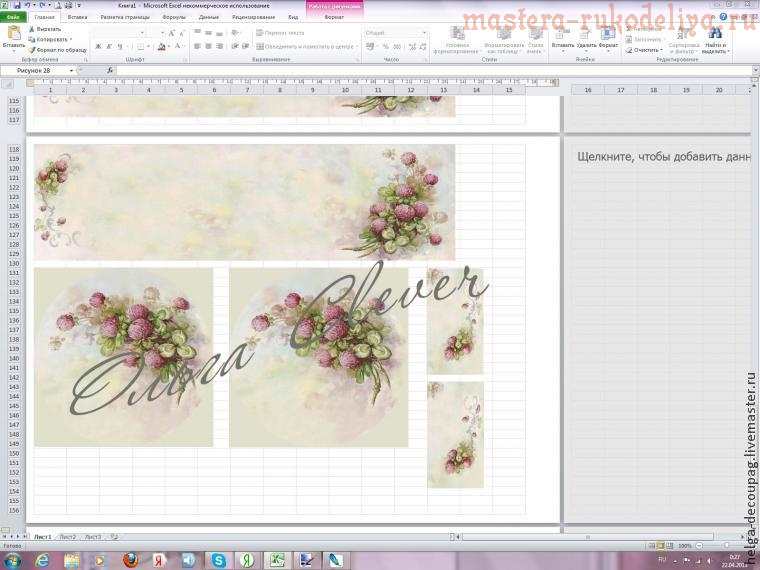Click the Excel Help question mark icon

click(x=724, y=17)
